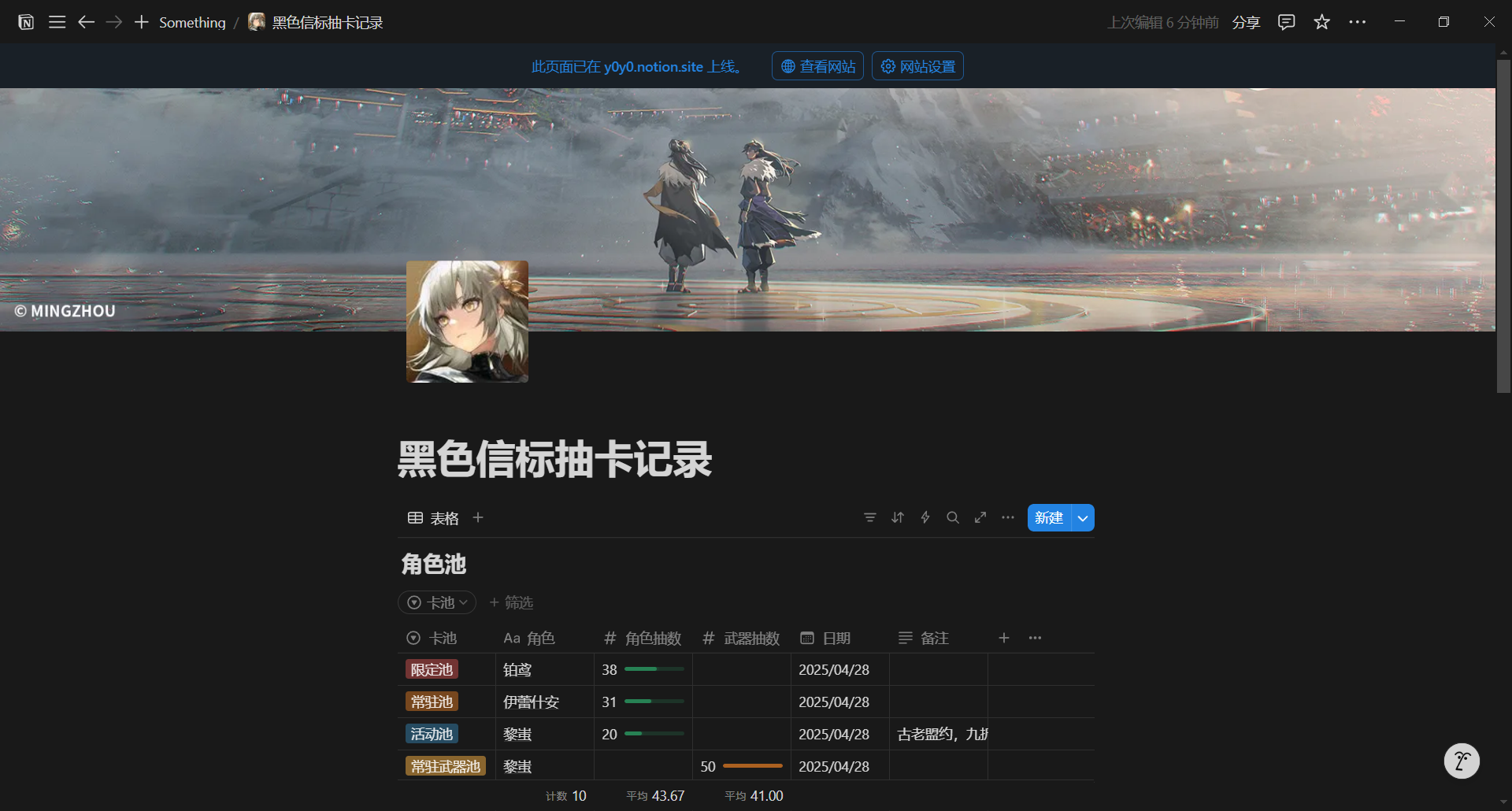Add a new view with plus icon
The height and width of the screenshot is (811, 1512).
[477, 517]
